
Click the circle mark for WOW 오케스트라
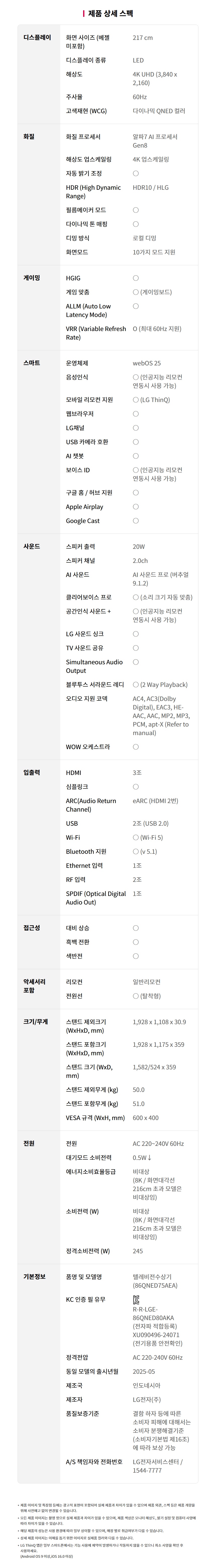point(136,747)
